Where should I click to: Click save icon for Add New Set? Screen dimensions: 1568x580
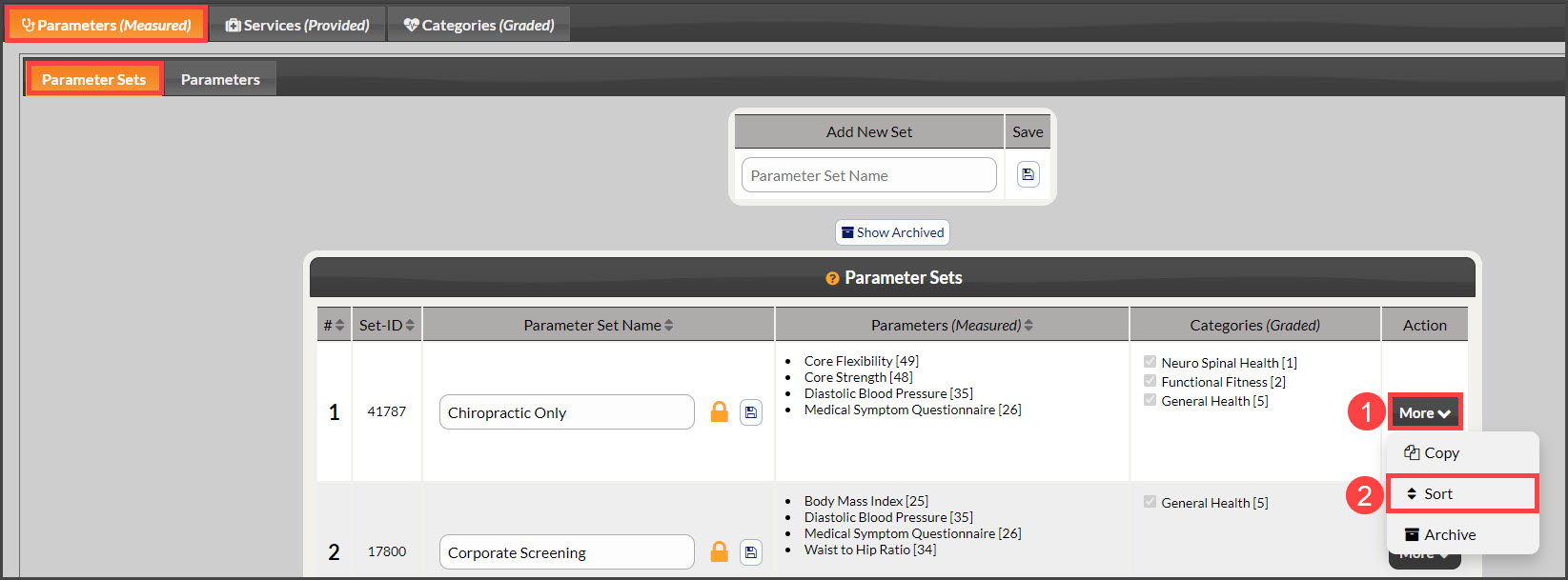(x=1028, y=174)
